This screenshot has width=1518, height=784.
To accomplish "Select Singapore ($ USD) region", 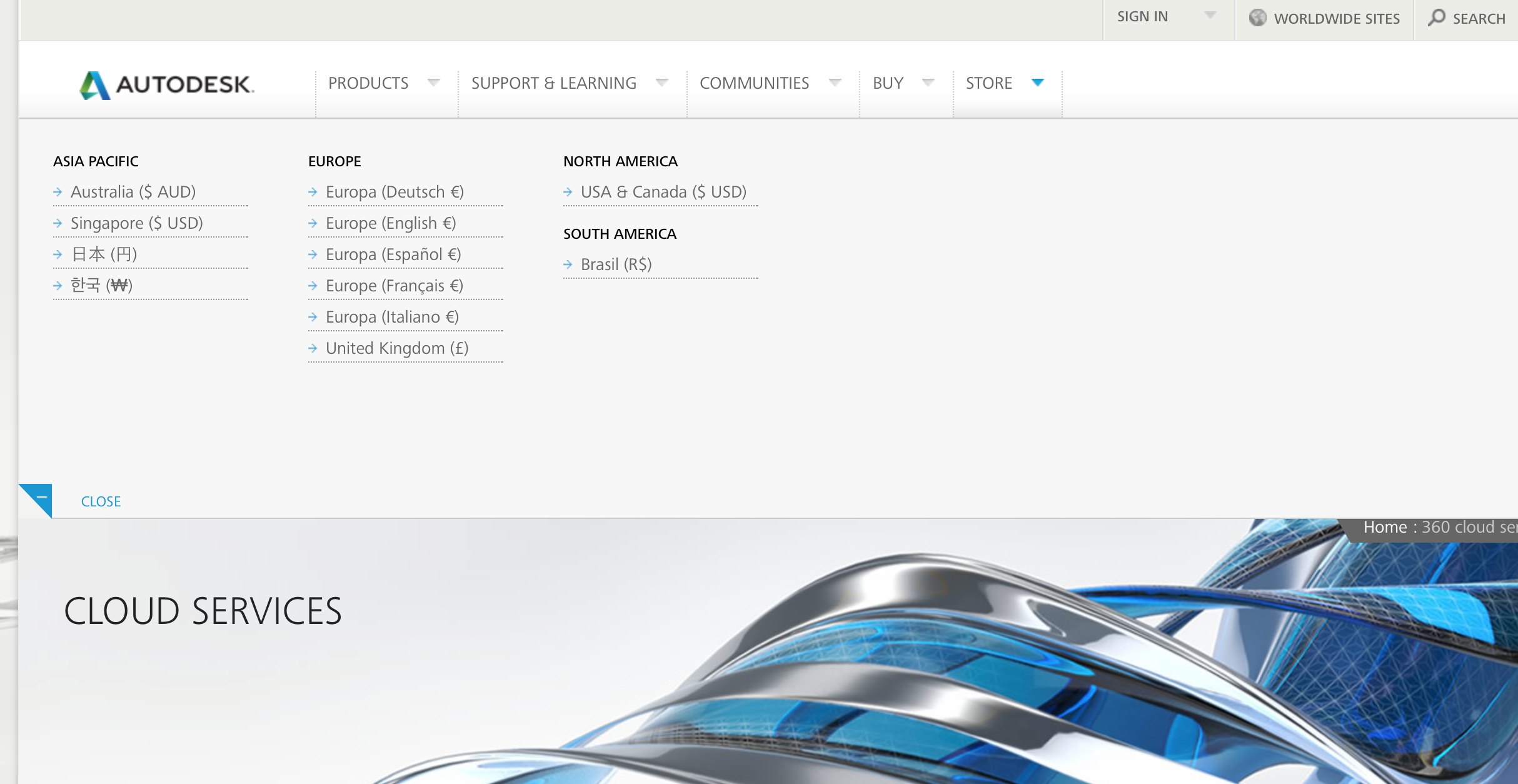I will [x=137, y=223].
